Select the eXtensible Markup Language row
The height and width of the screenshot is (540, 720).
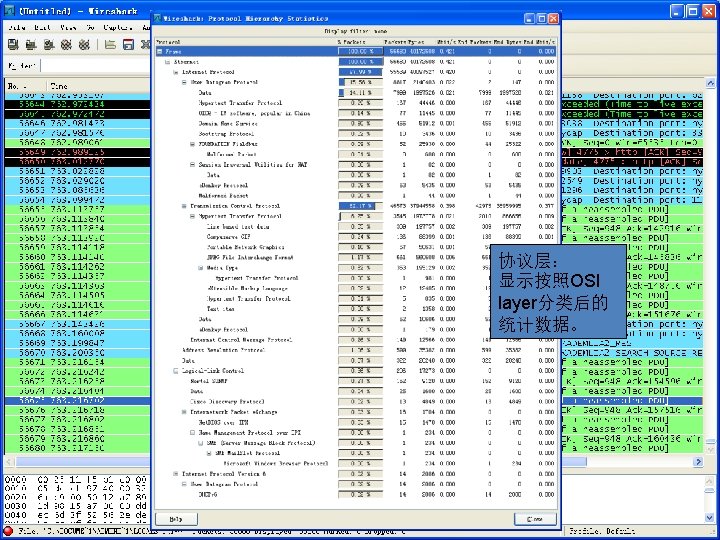pos(356,288)
